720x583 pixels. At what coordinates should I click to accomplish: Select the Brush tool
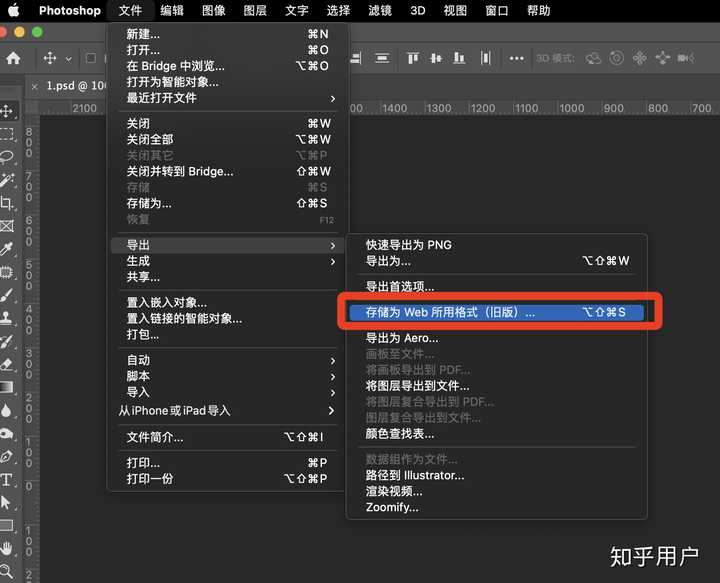point(7,295)
